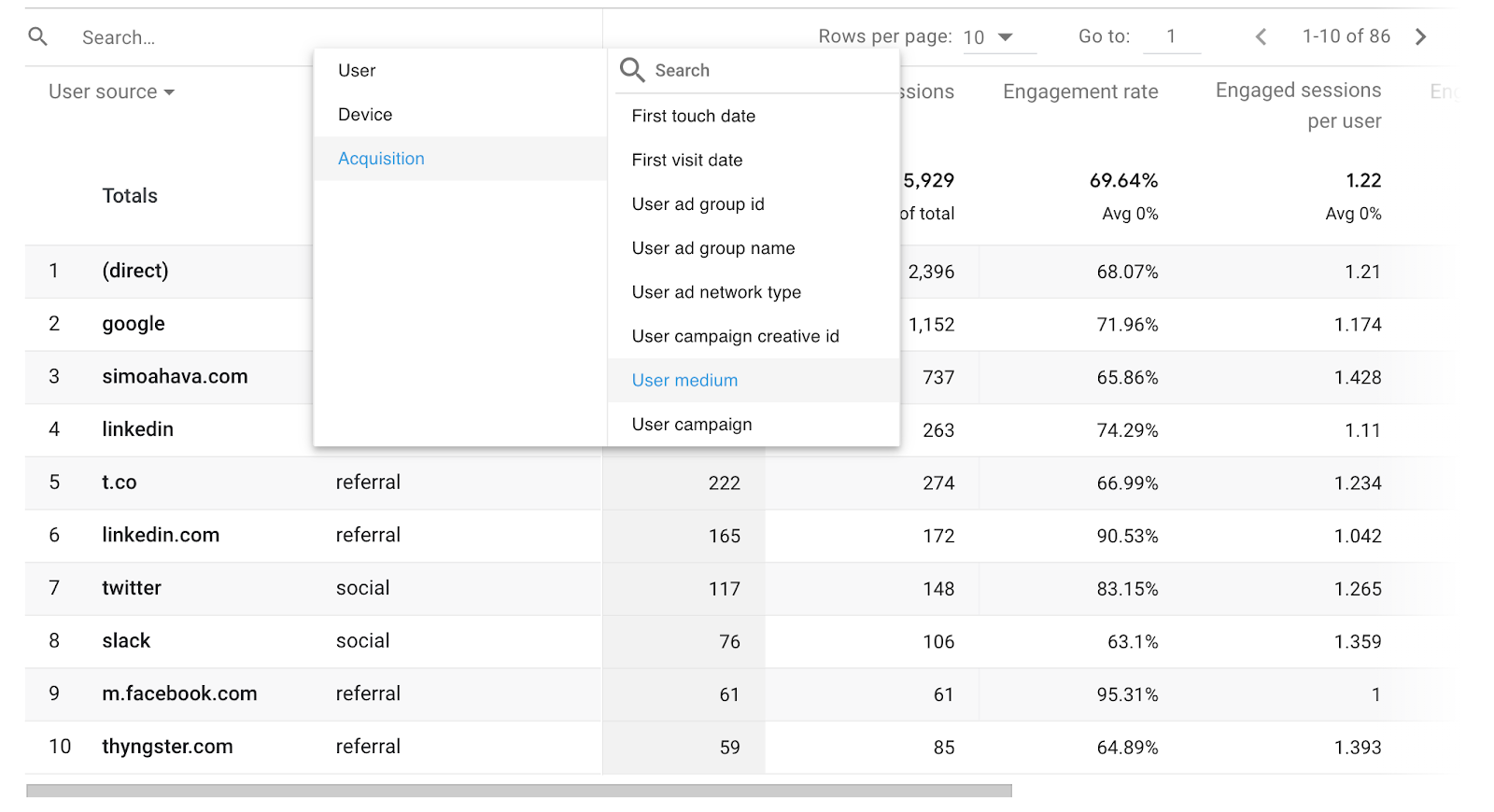
Task: Choose User medium dimension
Action: point(684,380)
